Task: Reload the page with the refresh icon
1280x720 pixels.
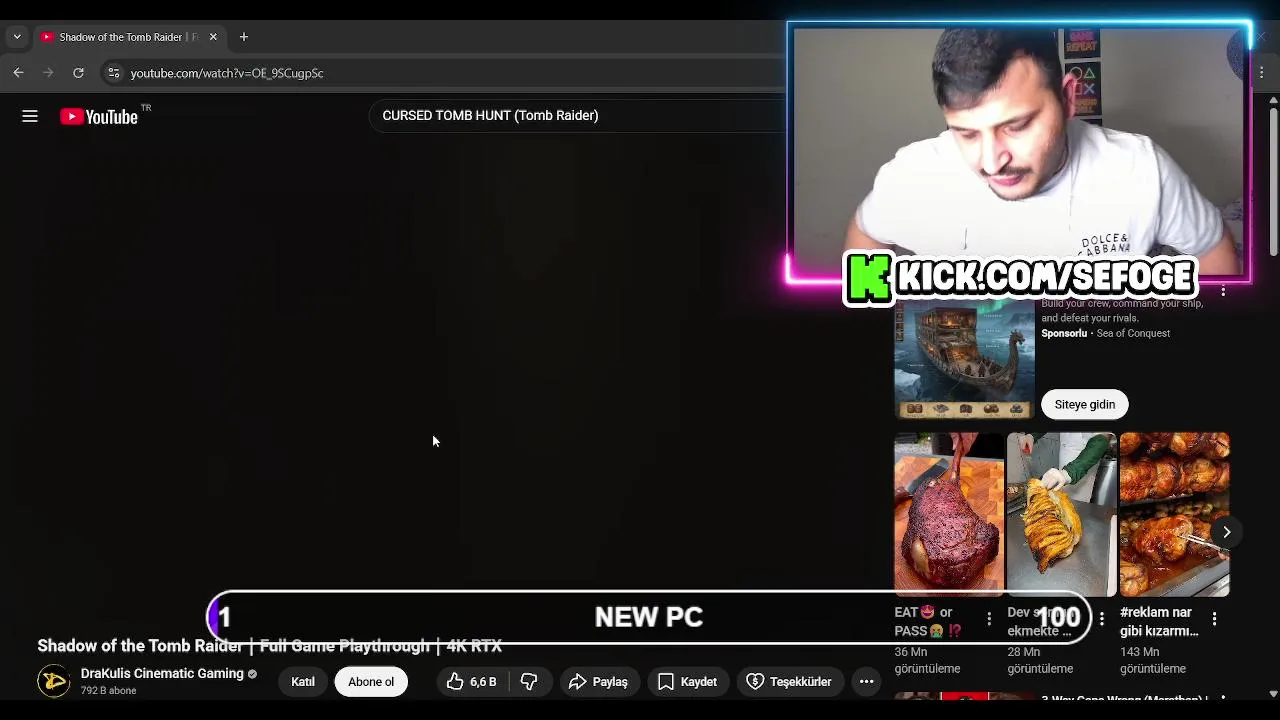Action: coord(78,73)
